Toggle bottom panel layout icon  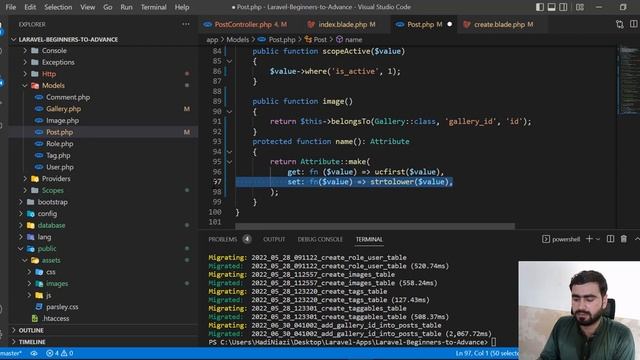[551, 7]
